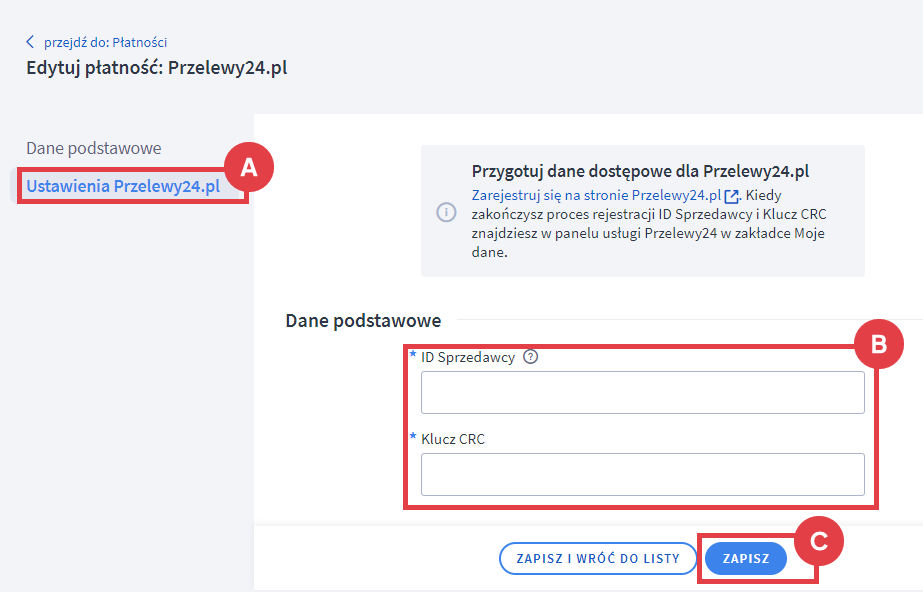Click the Edytuj płatność: Przelewy24.pl page title

[x=157, y=68]
